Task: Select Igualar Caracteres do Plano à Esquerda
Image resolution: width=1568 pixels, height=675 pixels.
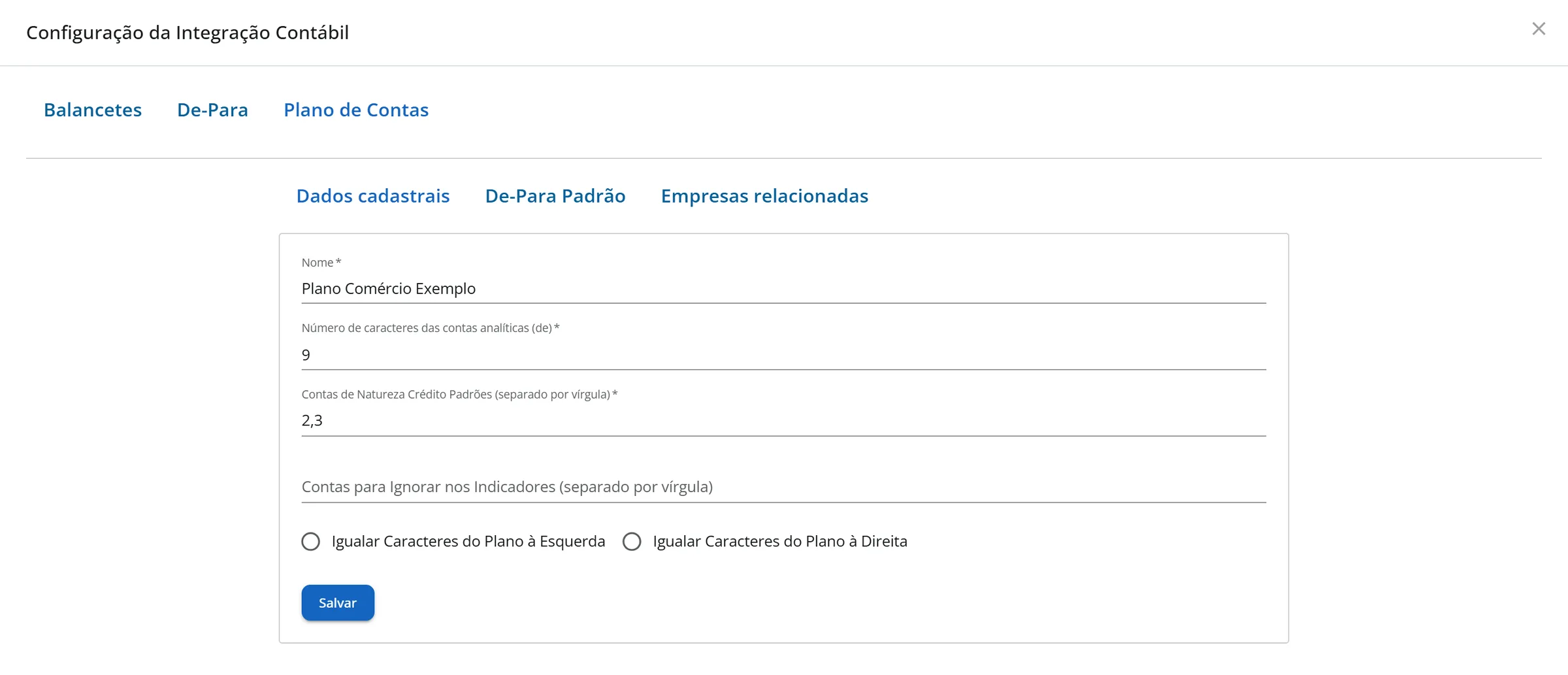Action: click(x=311, y=542)
